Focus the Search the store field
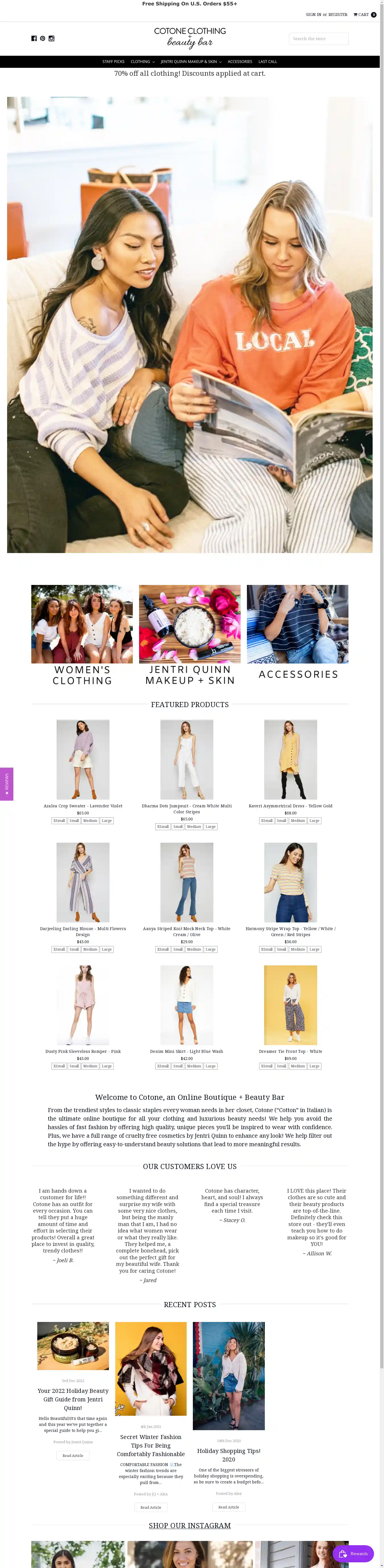 pos(318,38)
